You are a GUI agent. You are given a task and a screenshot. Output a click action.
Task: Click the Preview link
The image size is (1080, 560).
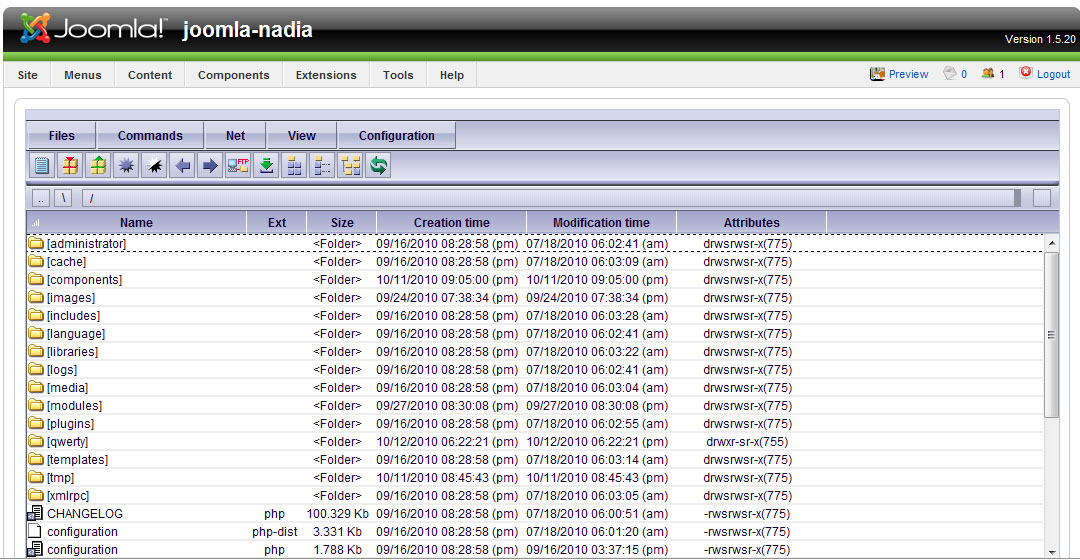908,74
